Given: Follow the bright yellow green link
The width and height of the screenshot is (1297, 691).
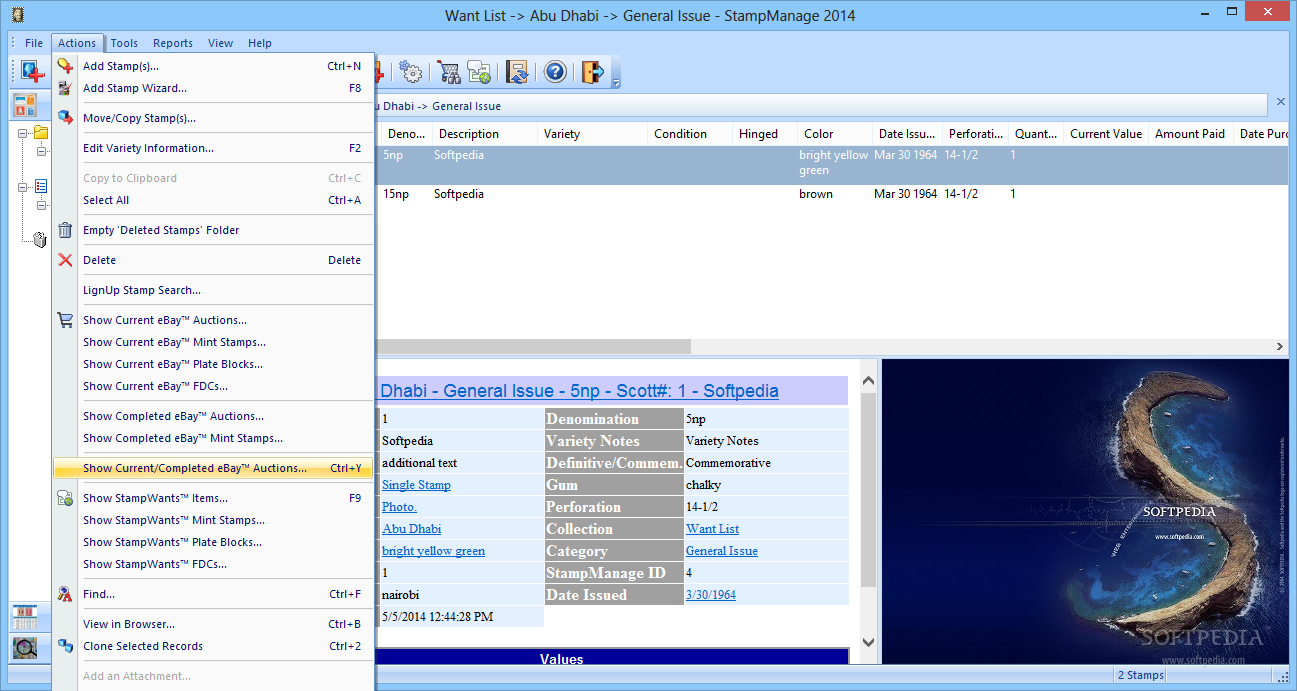Looking at the screenshot, I should pyautogui.click(x=433, y=551).
